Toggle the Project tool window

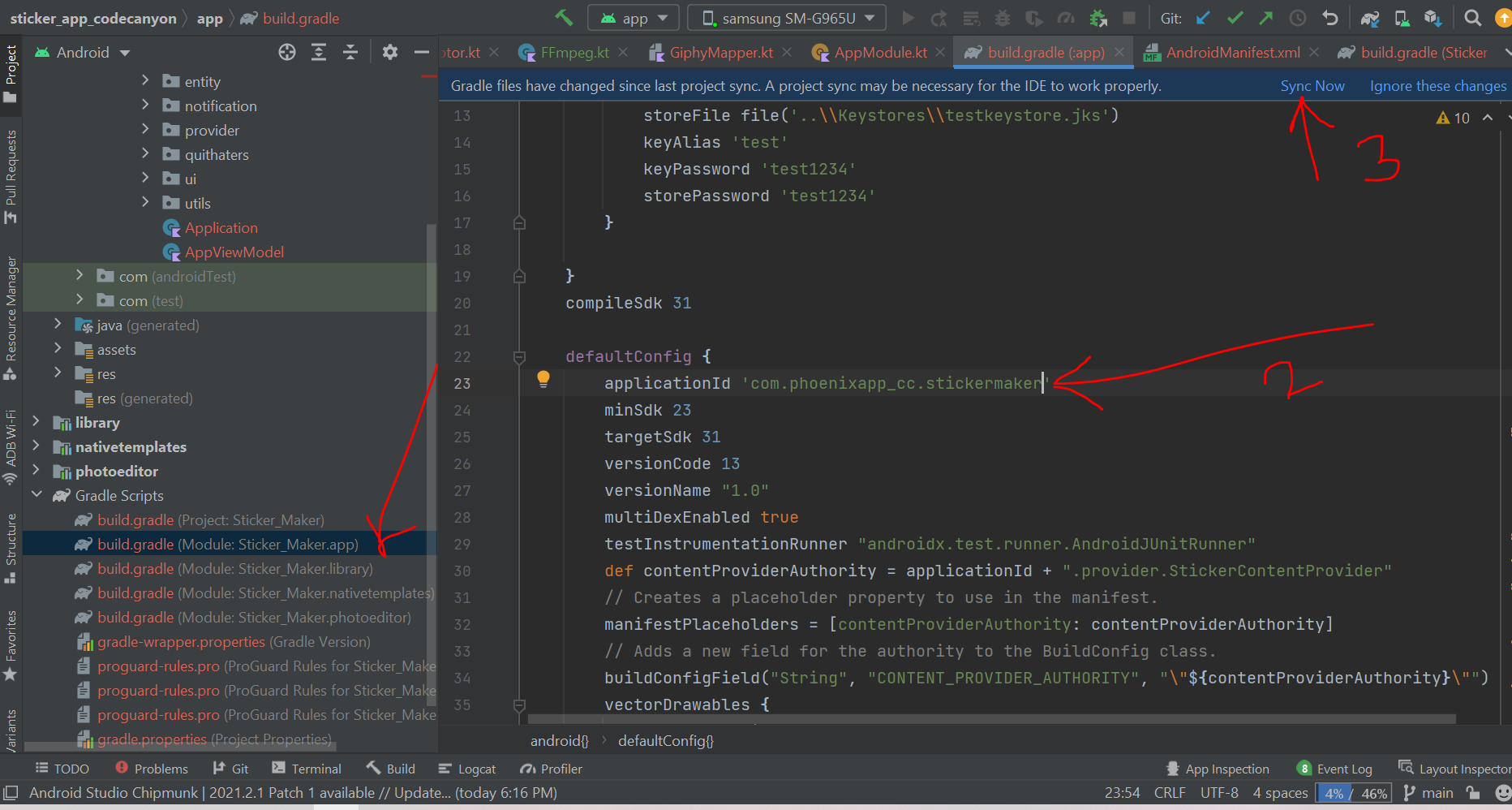(x=11, y=73)
